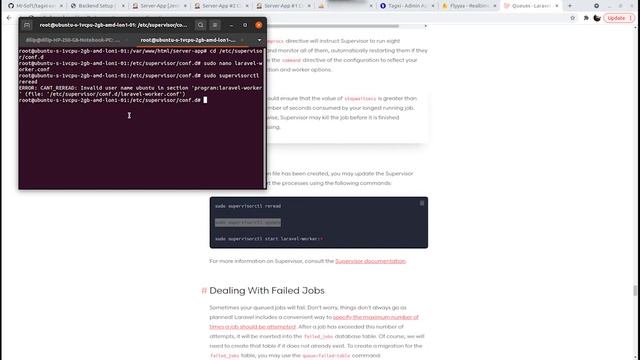
Task: Click the queue:failed-table inline code text
Action: pyautogui.click(x=326, y=356)
